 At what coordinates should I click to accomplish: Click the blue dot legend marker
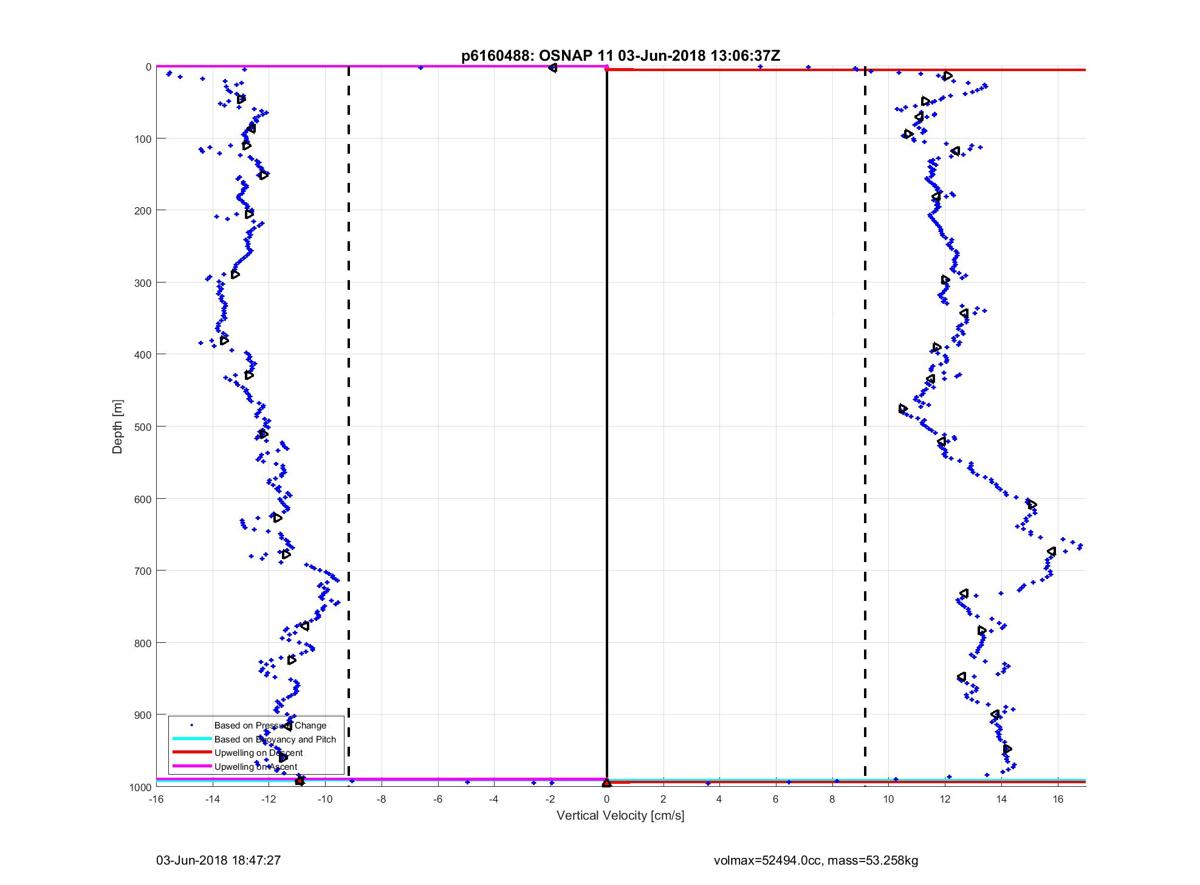point(190,725)
